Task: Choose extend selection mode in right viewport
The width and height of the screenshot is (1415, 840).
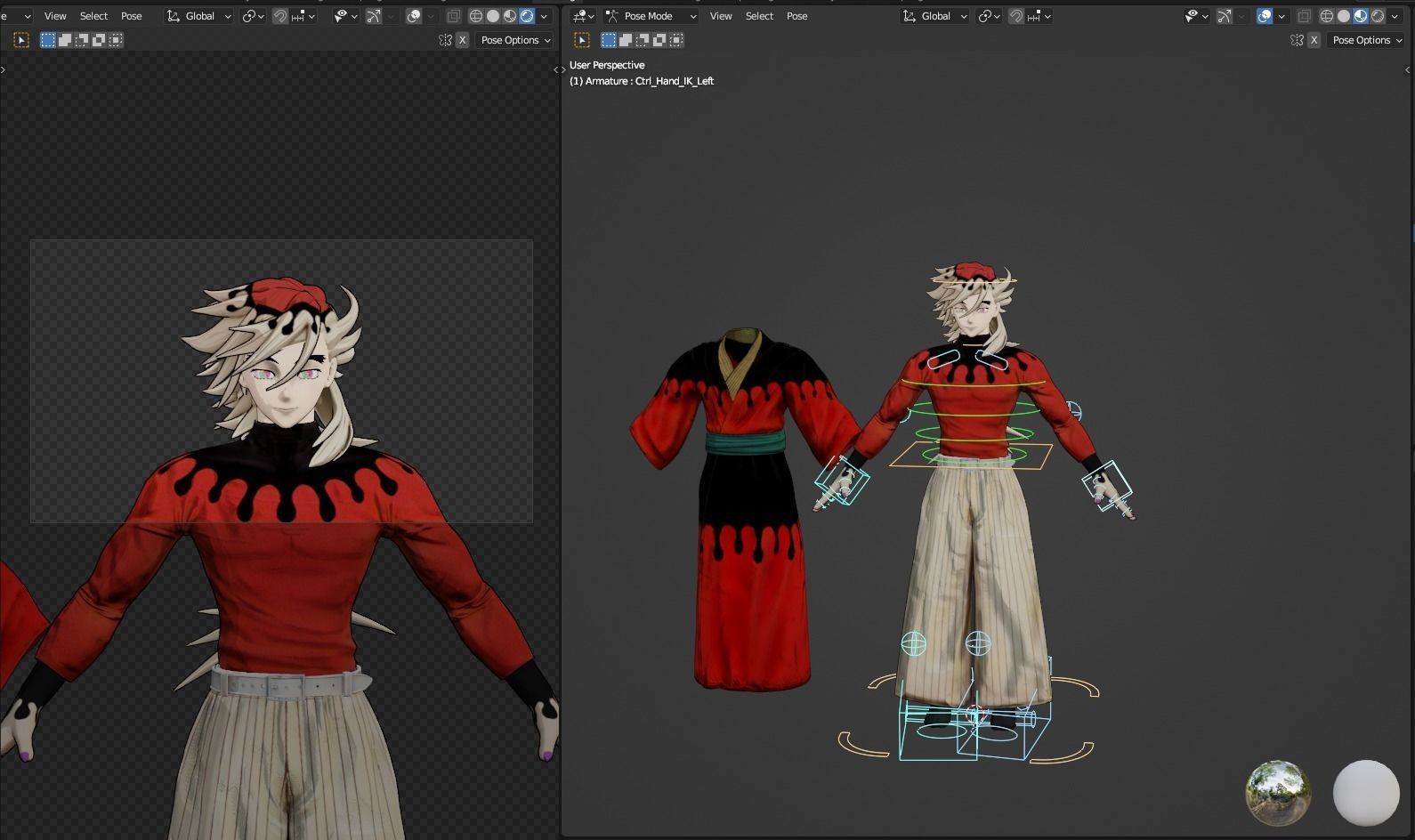Action: coord(626,40)
